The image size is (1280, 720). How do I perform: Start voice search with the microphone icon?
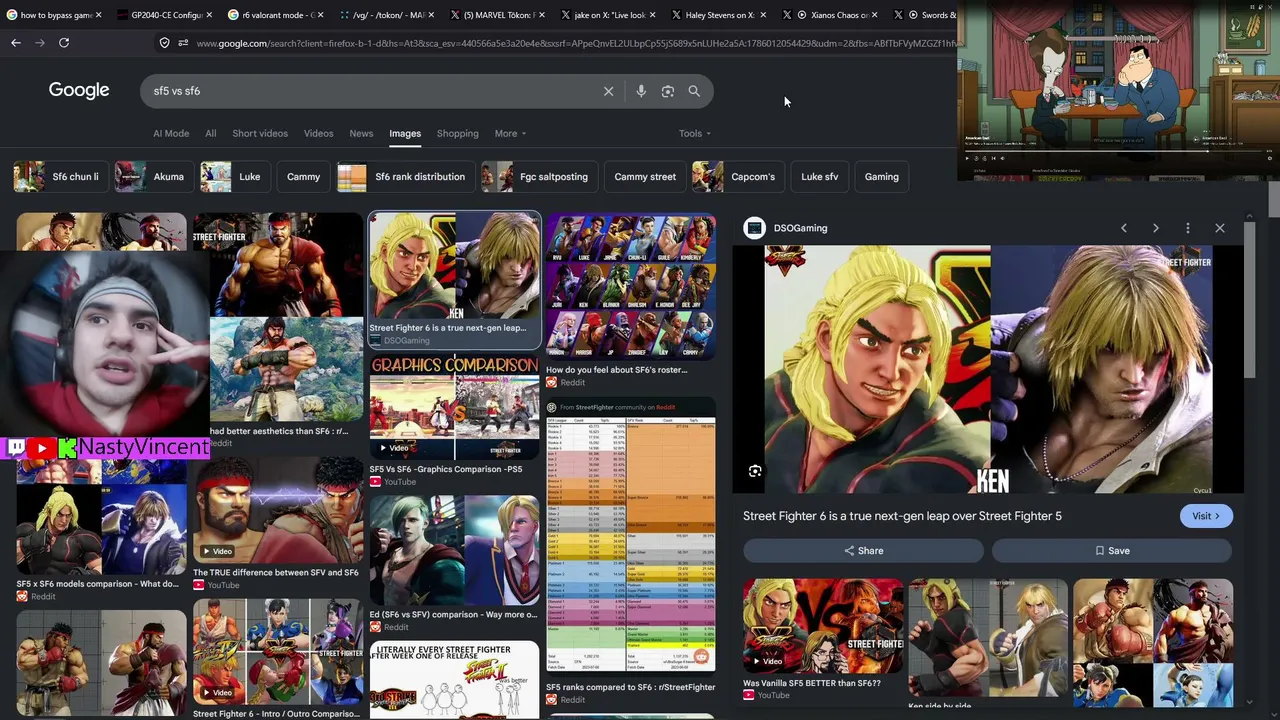tap(641, 91)
